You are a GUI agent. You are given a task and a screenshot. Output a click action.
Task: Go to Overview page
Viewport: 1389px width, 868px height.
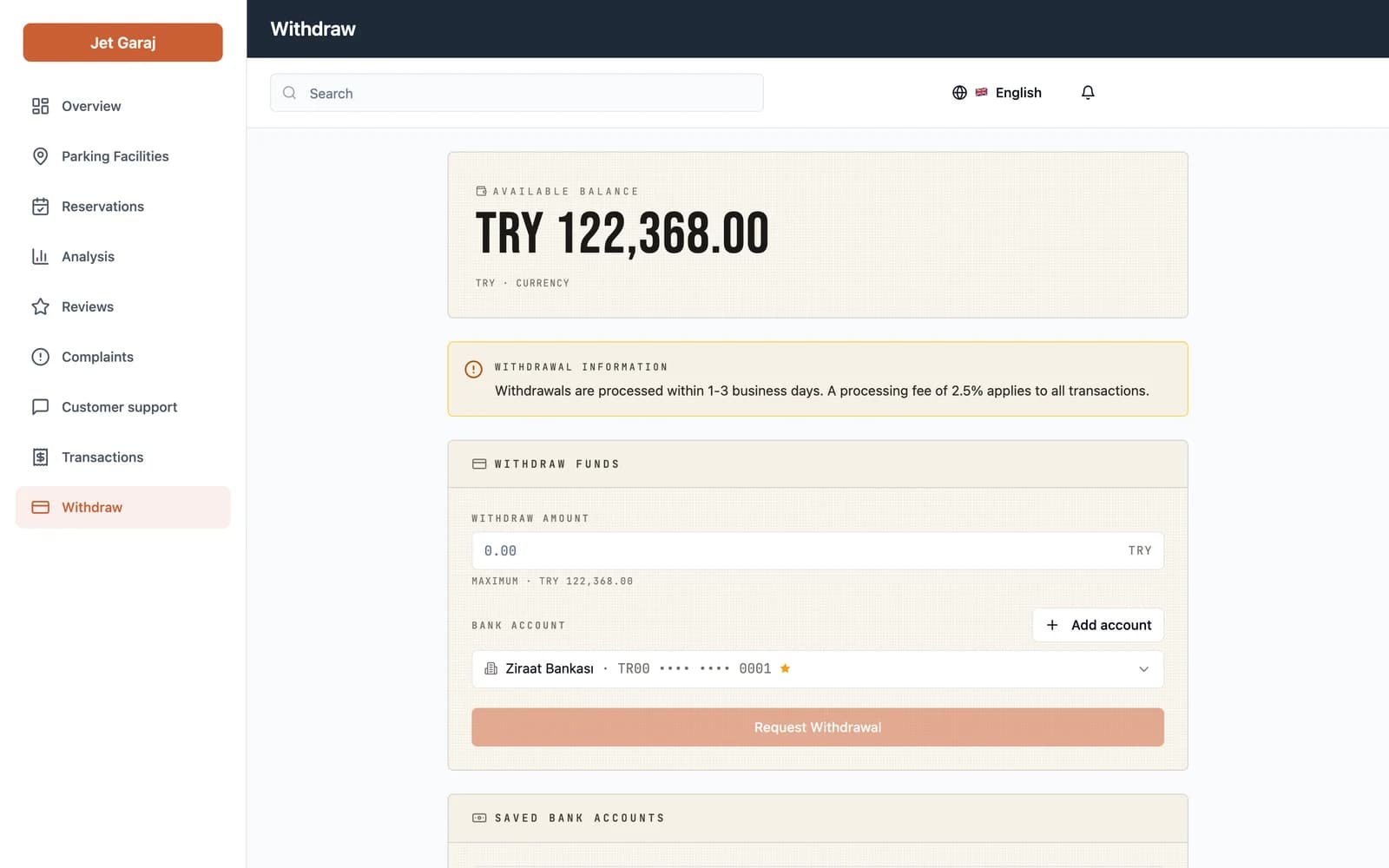click(x=122, y=106)
